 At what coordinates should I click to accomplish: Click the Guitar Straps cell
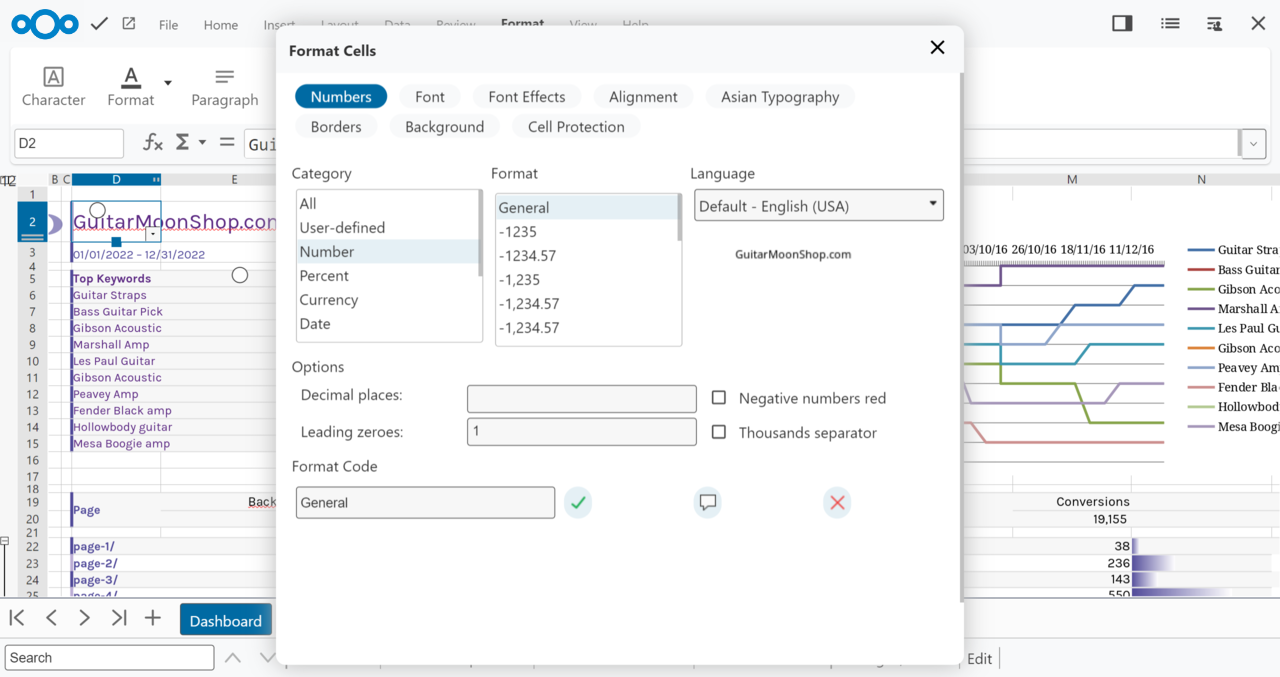tap(110, 295)
